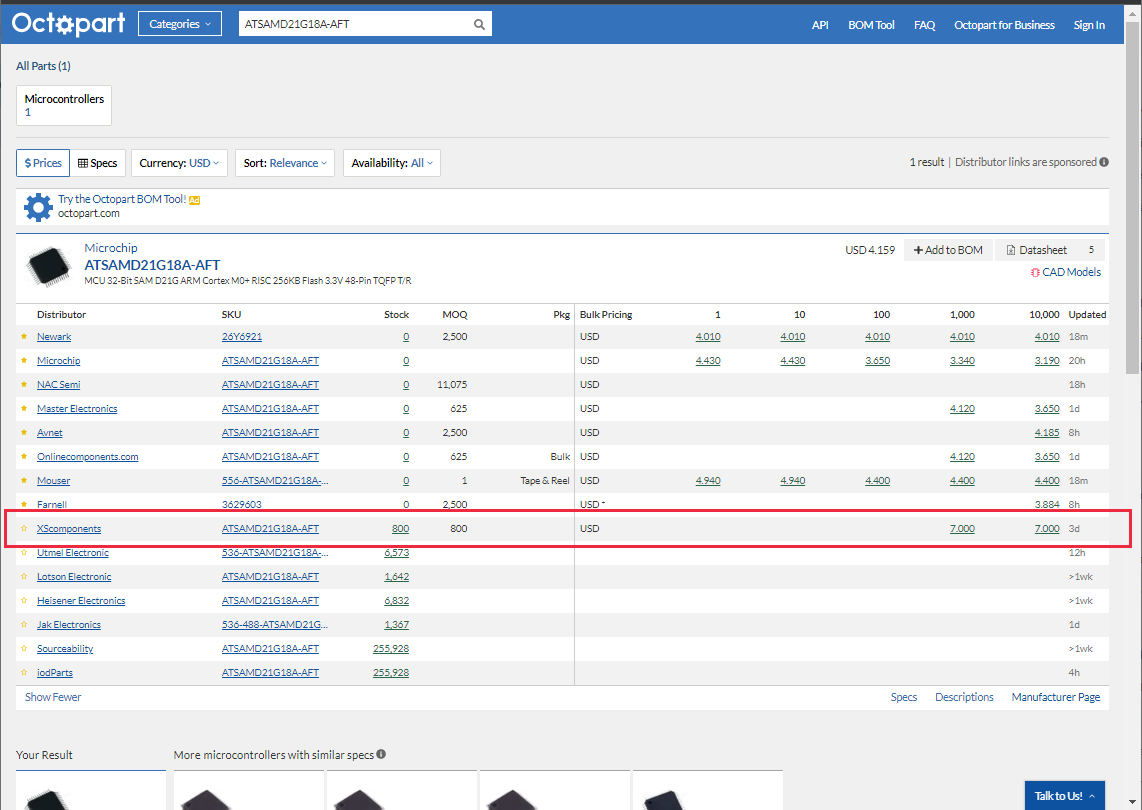Image resolution: width=1142 pixels, height=810 pixels.
Task: Toggle star next to Mouser
Action: point(24,481)
